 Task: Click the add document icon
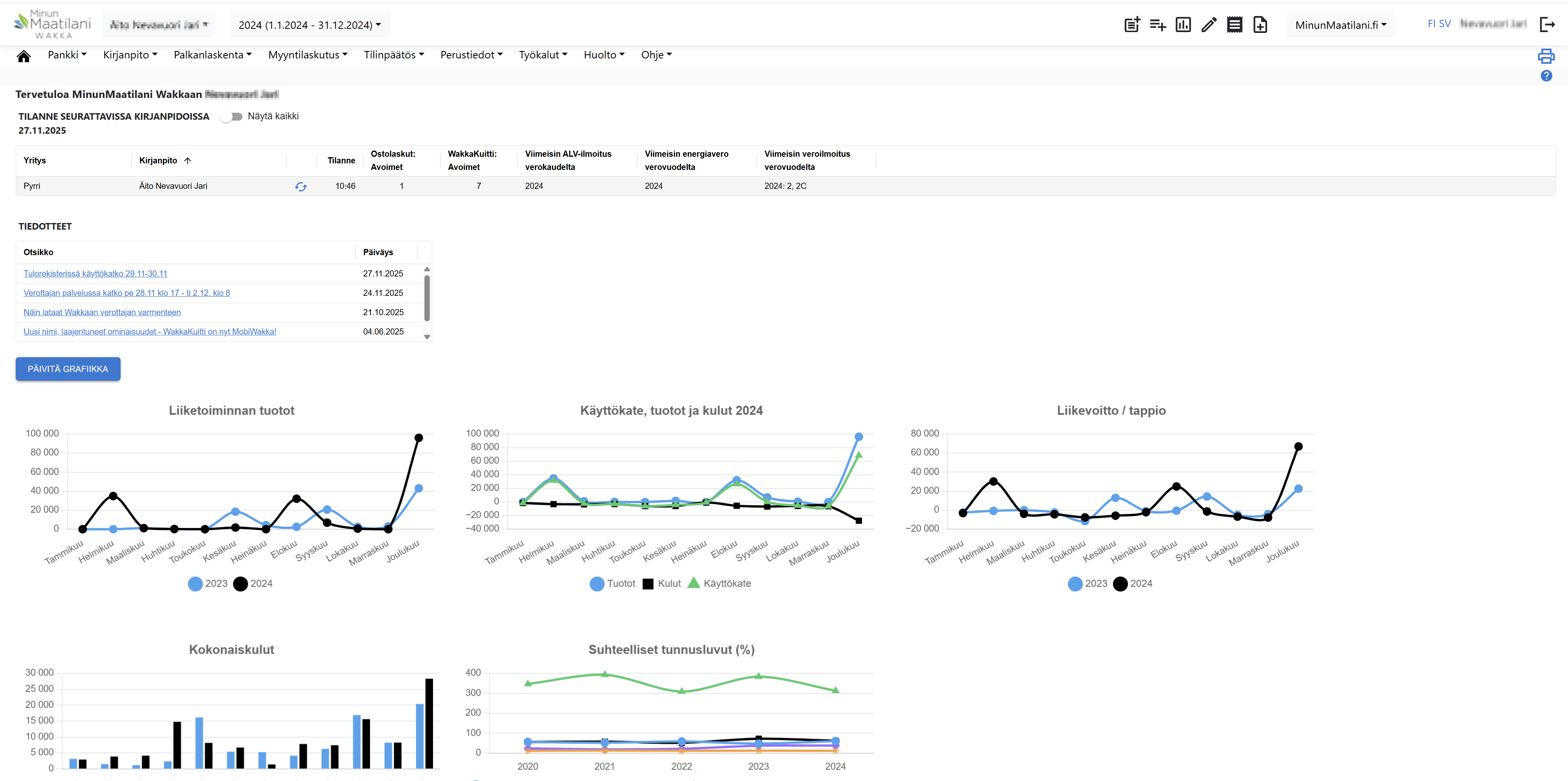click(1260, 25)
